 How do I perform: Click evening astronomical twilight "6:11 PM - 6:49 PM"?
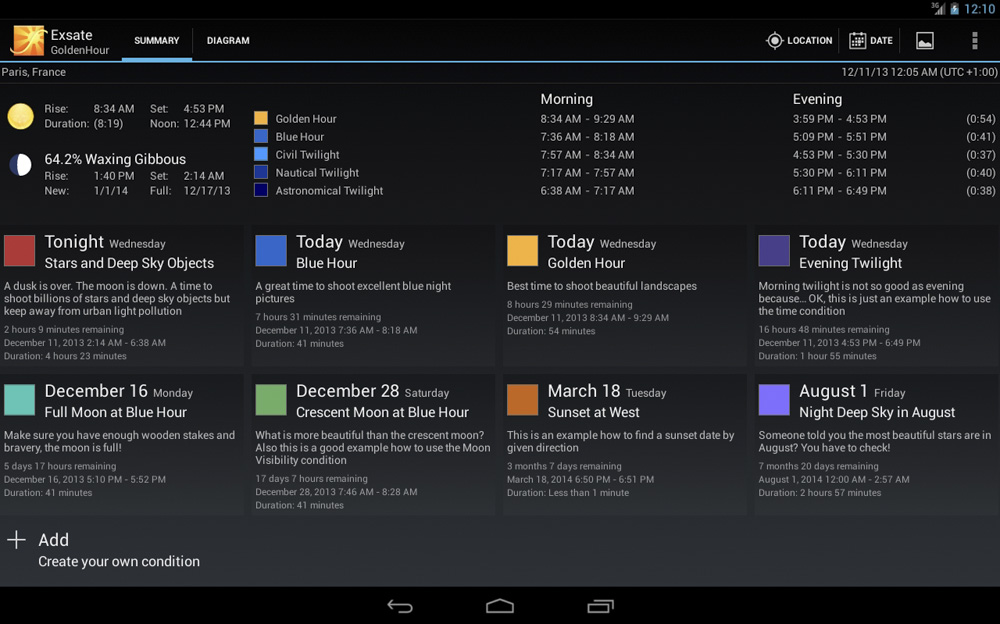coord(839,190)
